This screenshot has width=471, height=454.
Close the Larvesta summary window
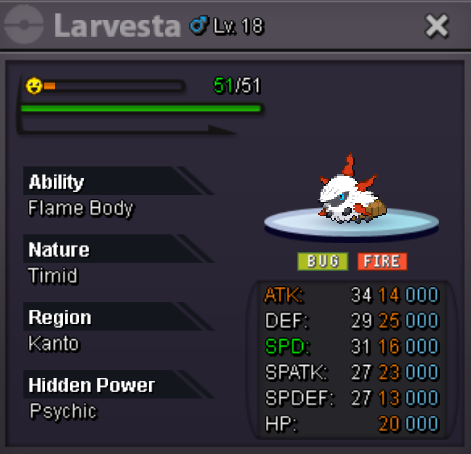[436, 26]
